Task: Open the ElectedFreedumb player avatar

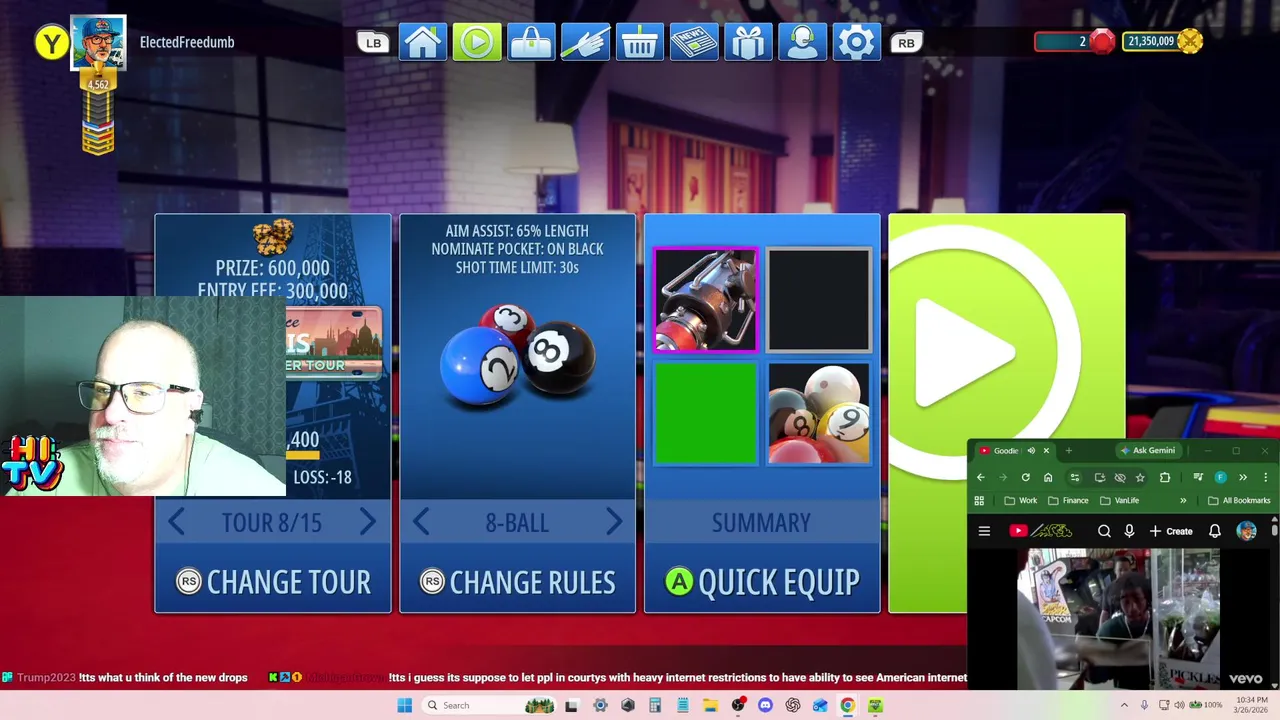Action: pyautogui.click(x=98, y=42)
